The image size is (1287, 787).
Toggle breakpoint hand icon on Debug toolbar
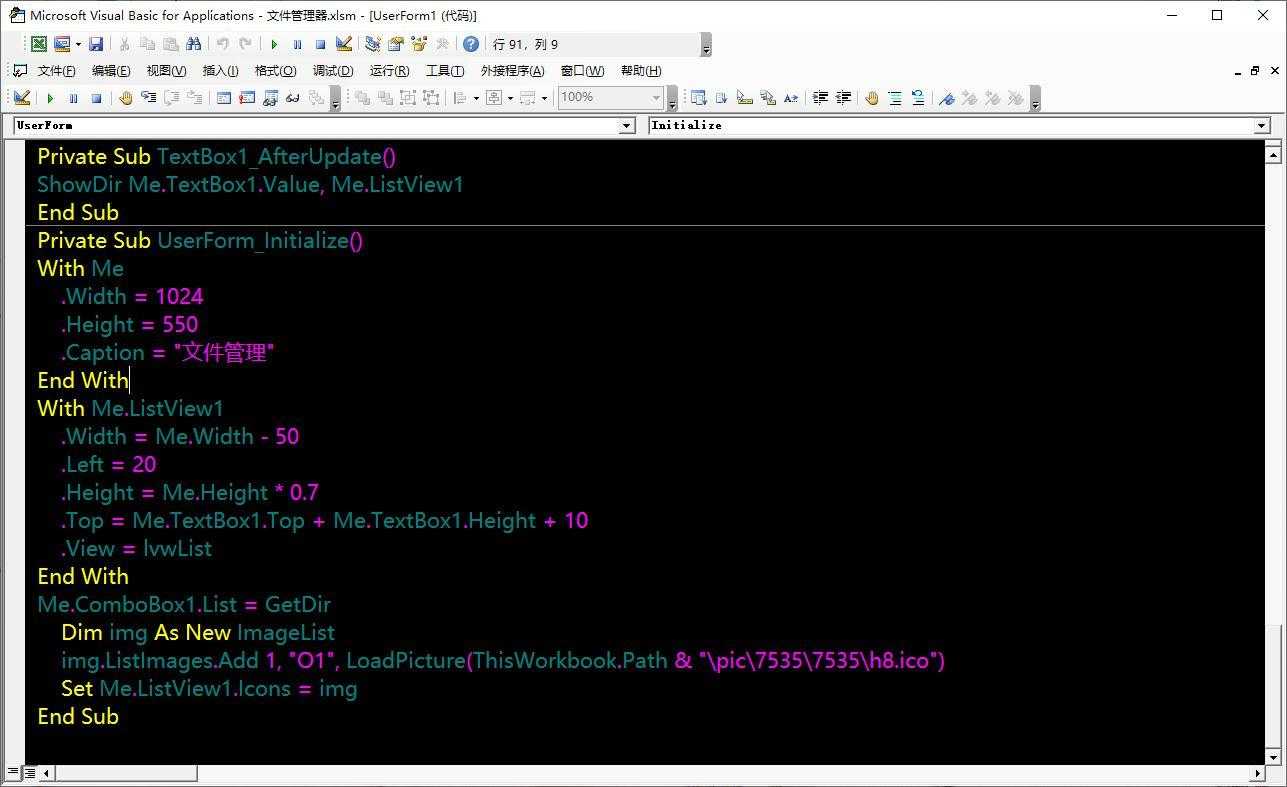point(126,98)
